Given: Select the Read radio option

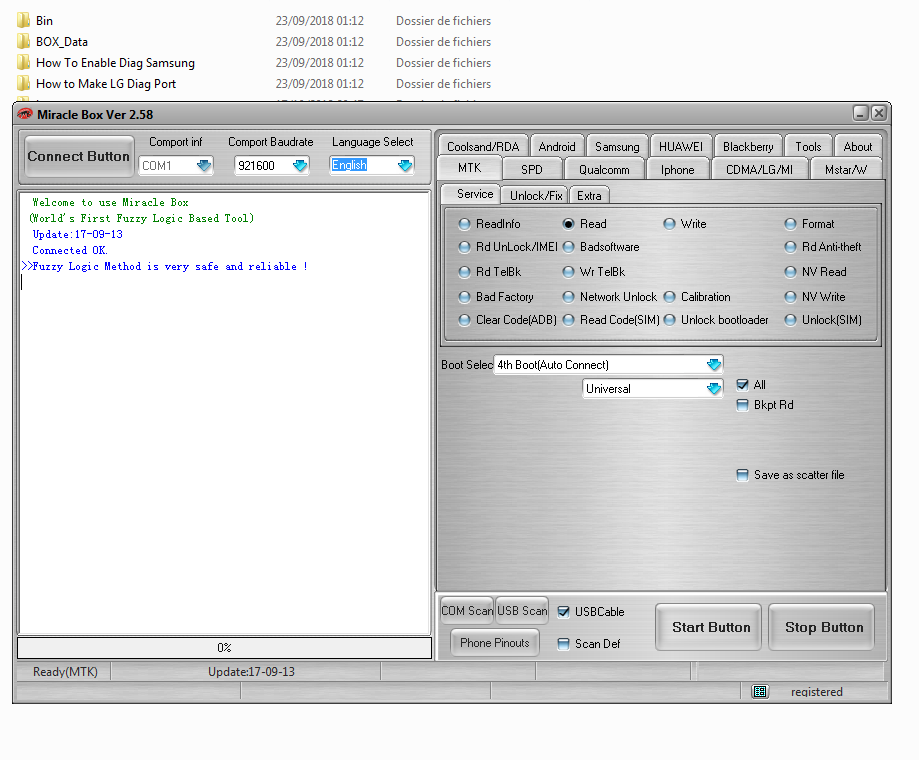Looking at the screenshot, I should point(568,224).
